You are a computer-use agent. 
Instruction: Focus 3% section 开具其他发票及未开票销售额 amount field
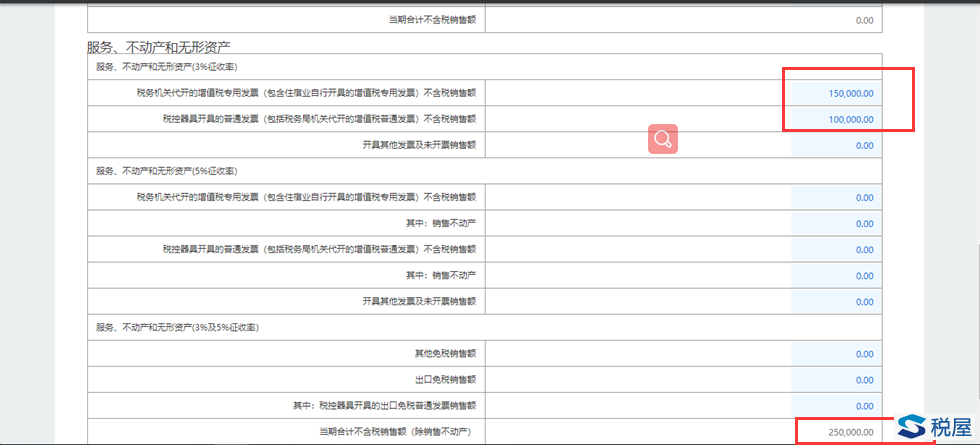[836, 146]
